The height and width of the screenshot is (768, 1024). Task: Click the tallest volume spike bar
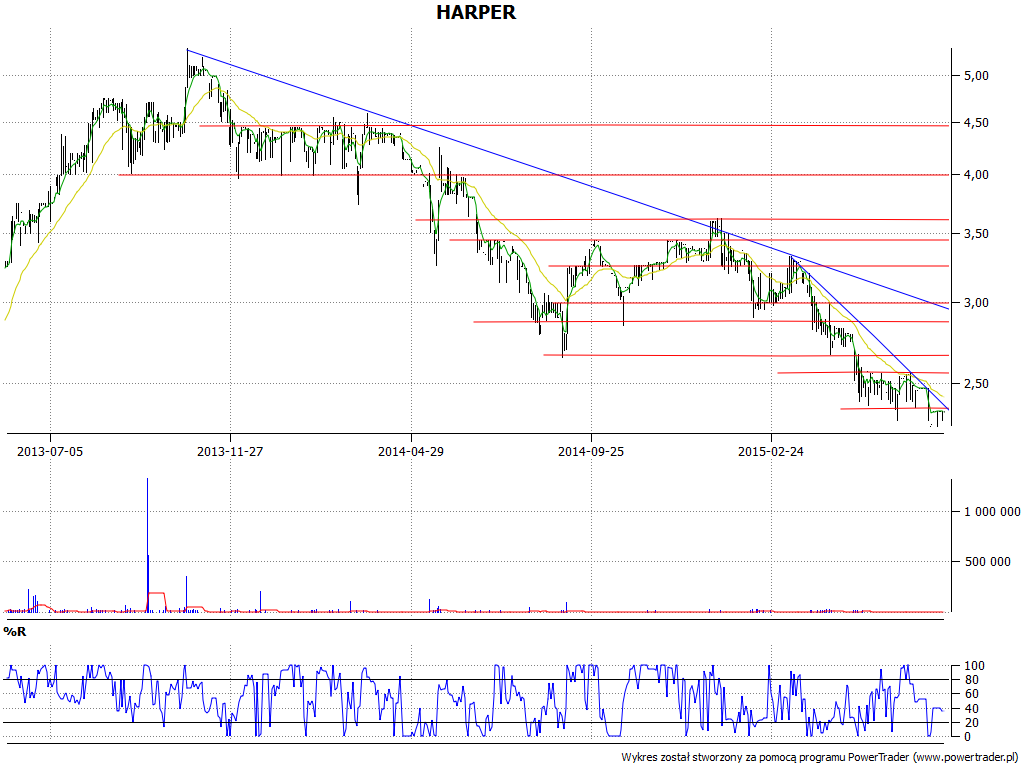tap(148, 545)
